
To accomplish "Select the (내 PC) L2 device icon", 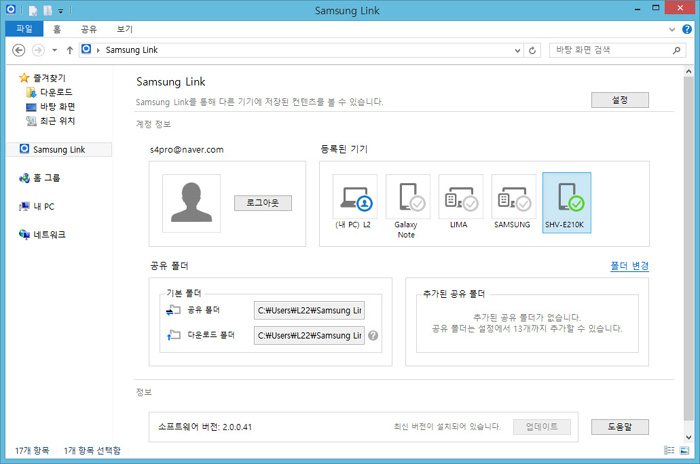I will point(355,197).
